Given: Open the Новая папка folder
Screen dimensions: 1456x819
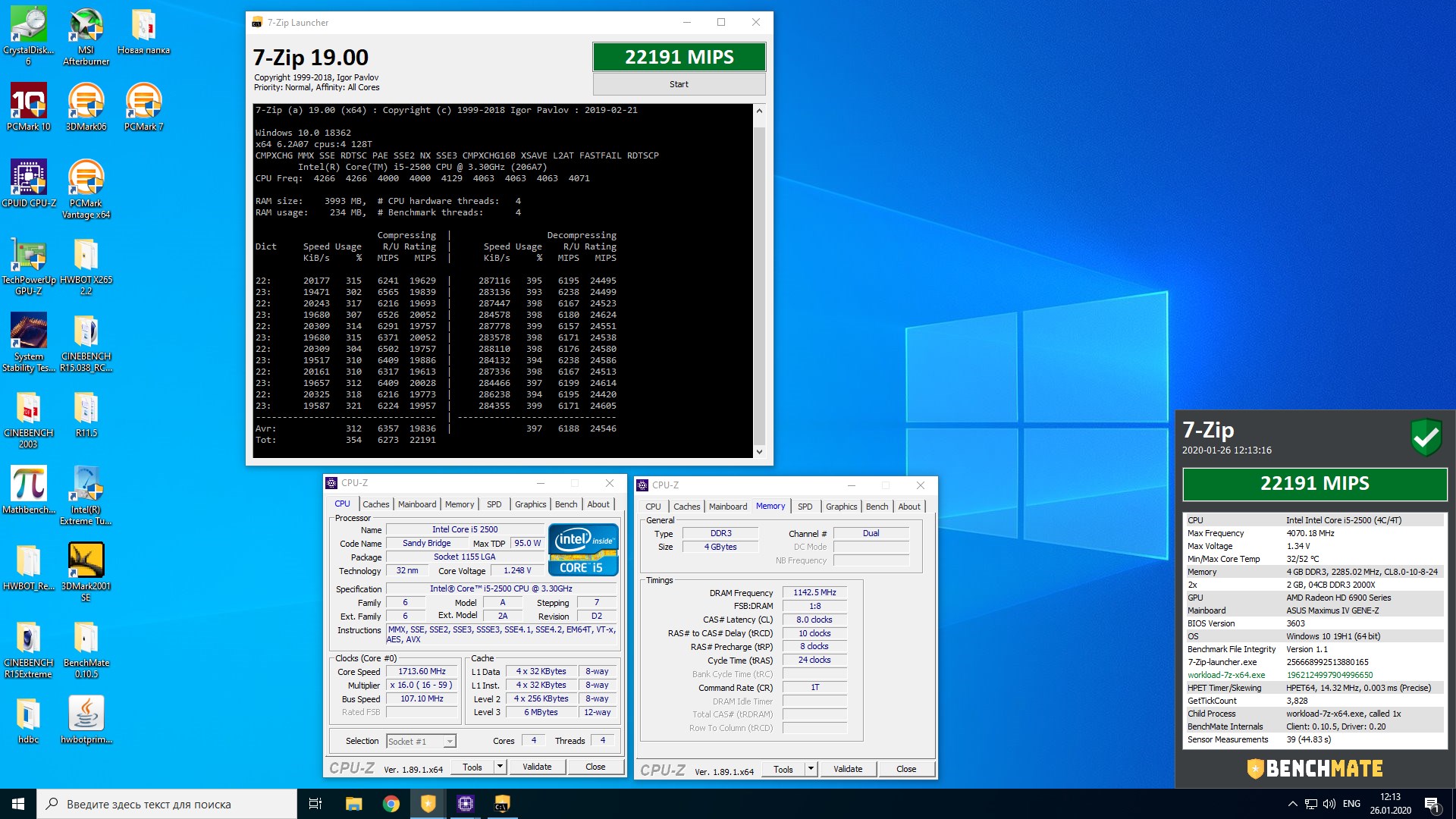Looking at the screenshot, I should tap(143, 30).
